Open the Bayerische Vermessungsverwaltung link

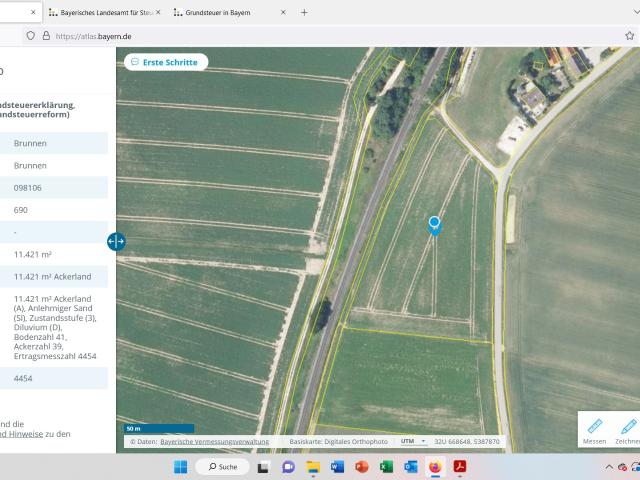point(214,442)
